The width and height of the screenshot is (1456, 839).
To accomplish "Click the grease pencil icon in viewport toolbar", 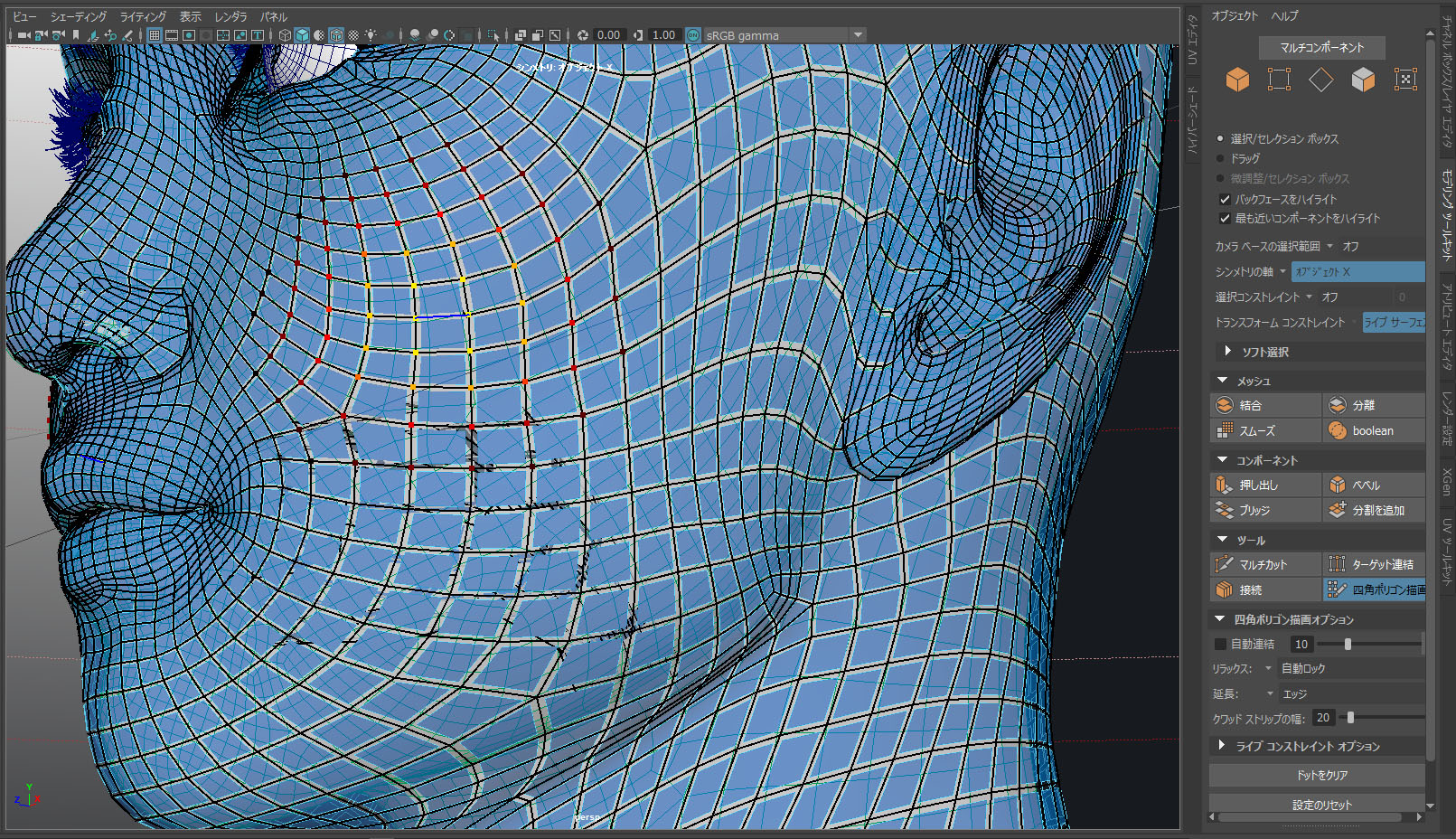I will (127, 35).
